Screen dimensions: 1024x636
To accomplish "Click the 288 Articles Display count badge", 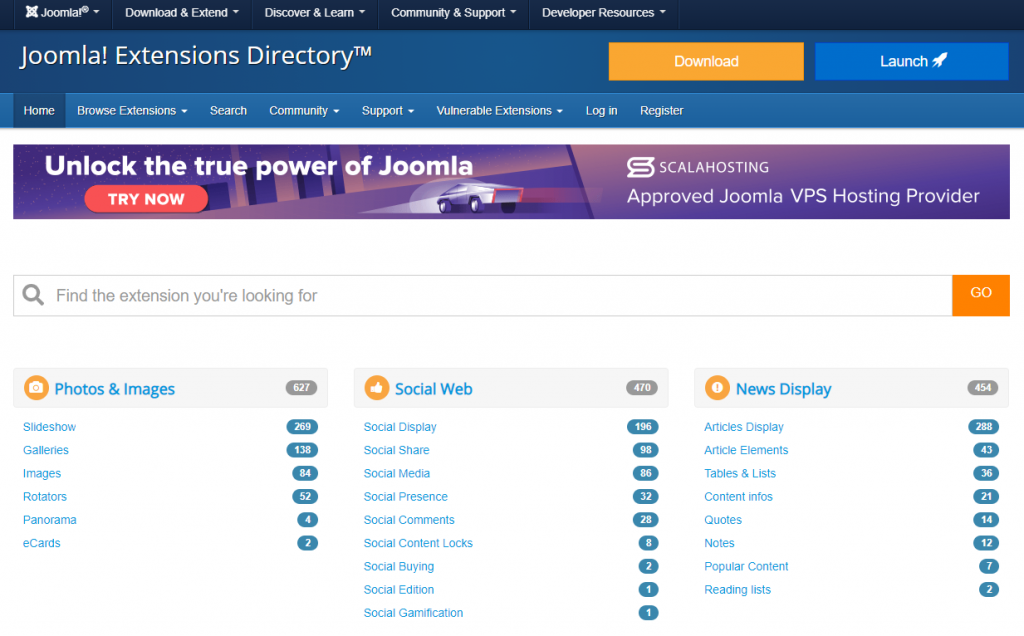I will (x=984, y=426).
